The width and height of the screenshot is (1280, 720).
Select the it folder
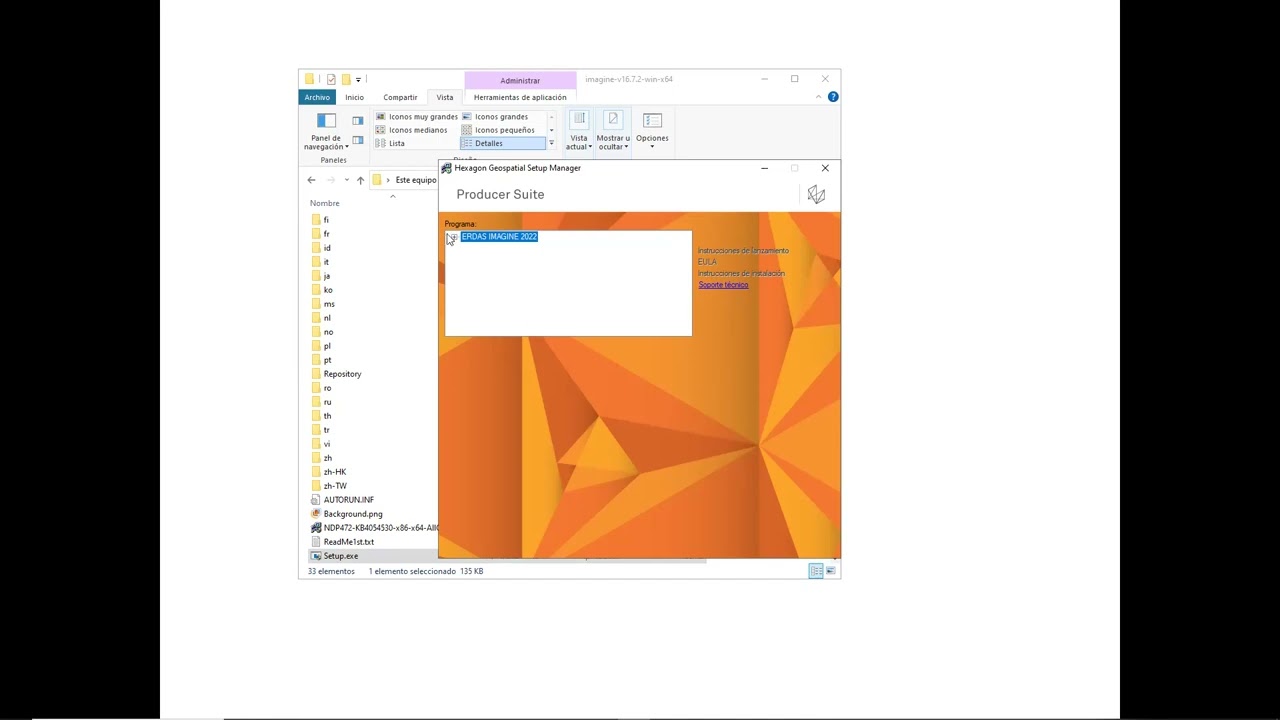319,262
